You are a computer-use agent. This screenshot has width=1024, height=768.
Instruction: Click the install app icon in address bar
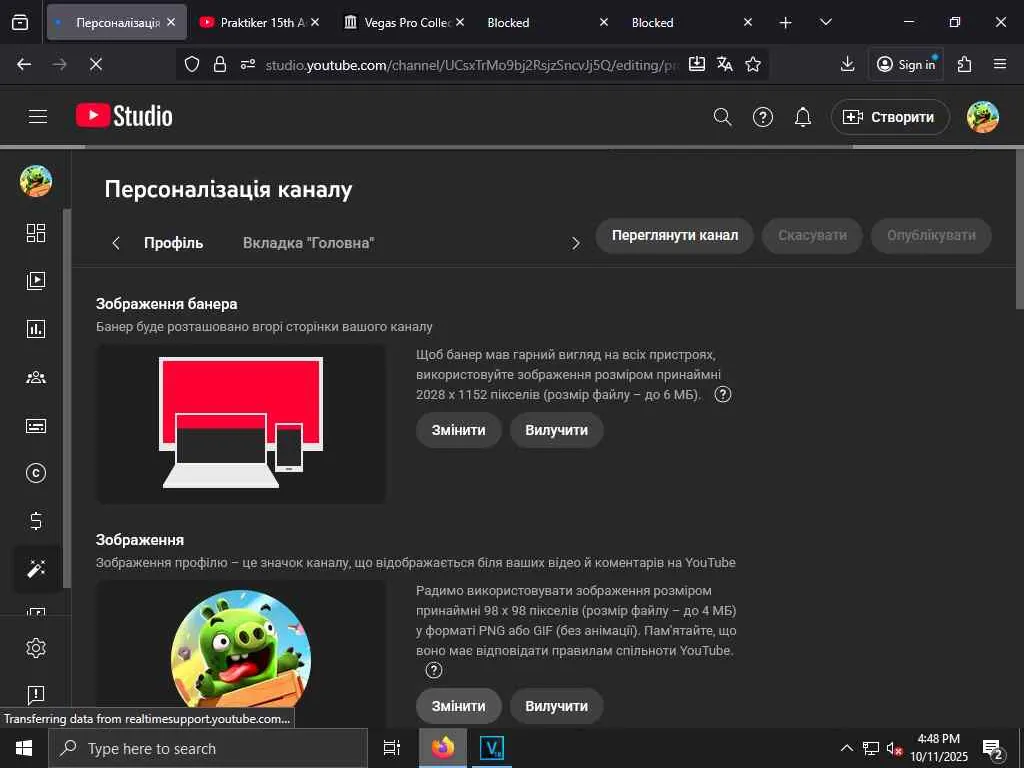697,64
